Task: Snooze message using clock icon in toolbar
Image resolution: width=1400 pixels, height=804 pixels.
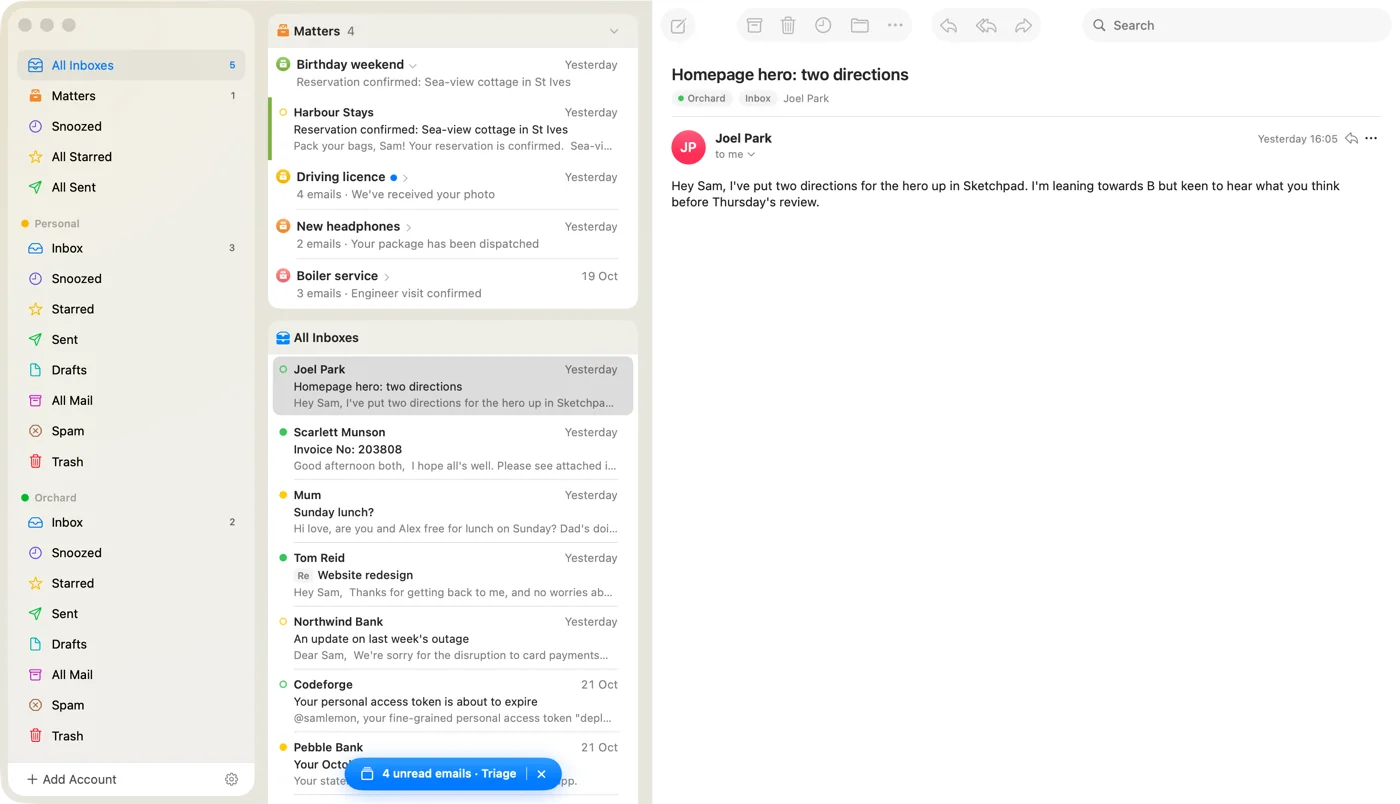Action: pyautogui.click(x=823, y=26)
